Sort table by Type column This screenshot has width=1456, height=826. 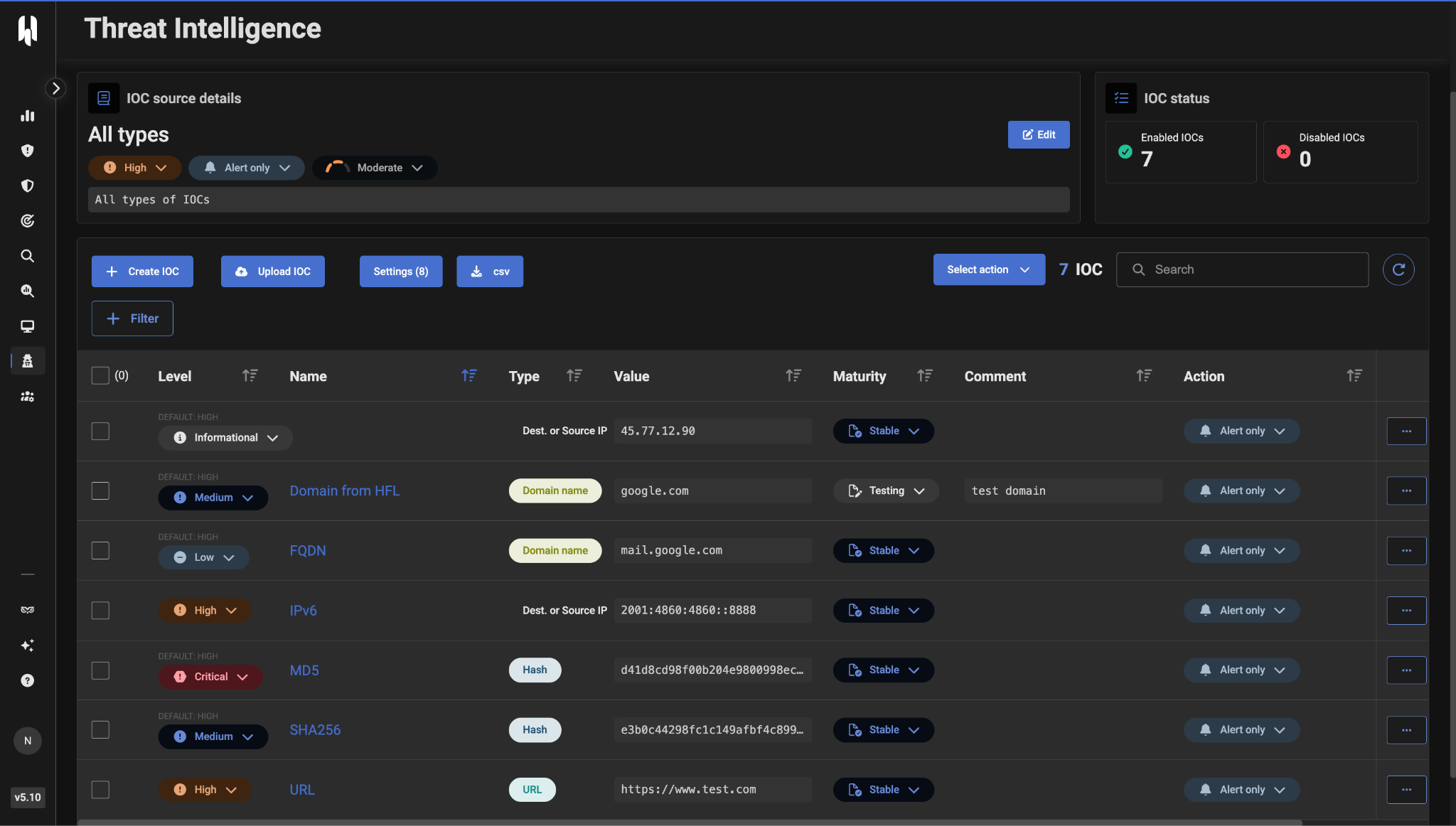pos(574,375)
